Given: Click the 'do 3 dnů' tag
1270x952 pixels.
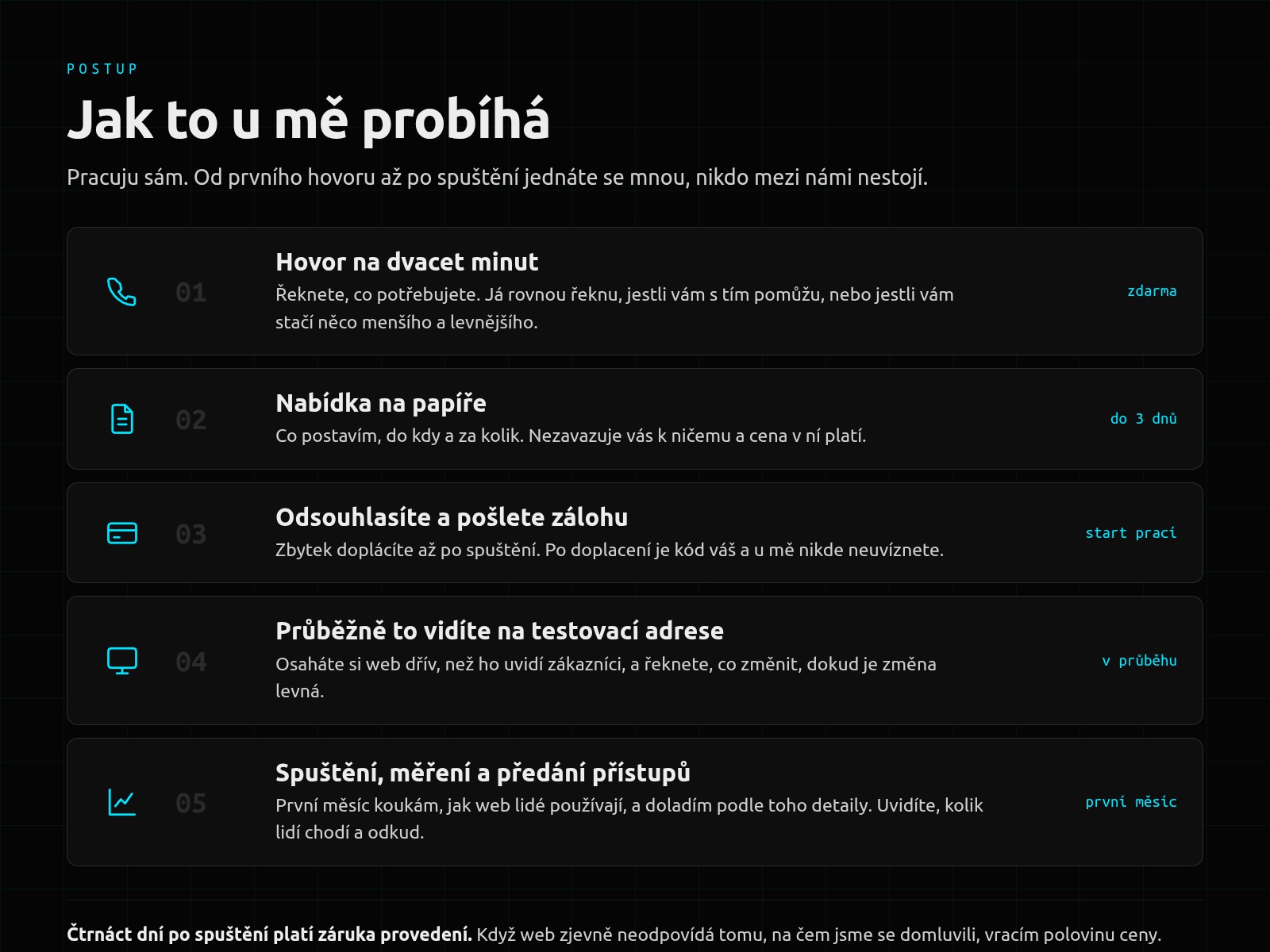Looking at the screenshot, I should pos(1143,418).
